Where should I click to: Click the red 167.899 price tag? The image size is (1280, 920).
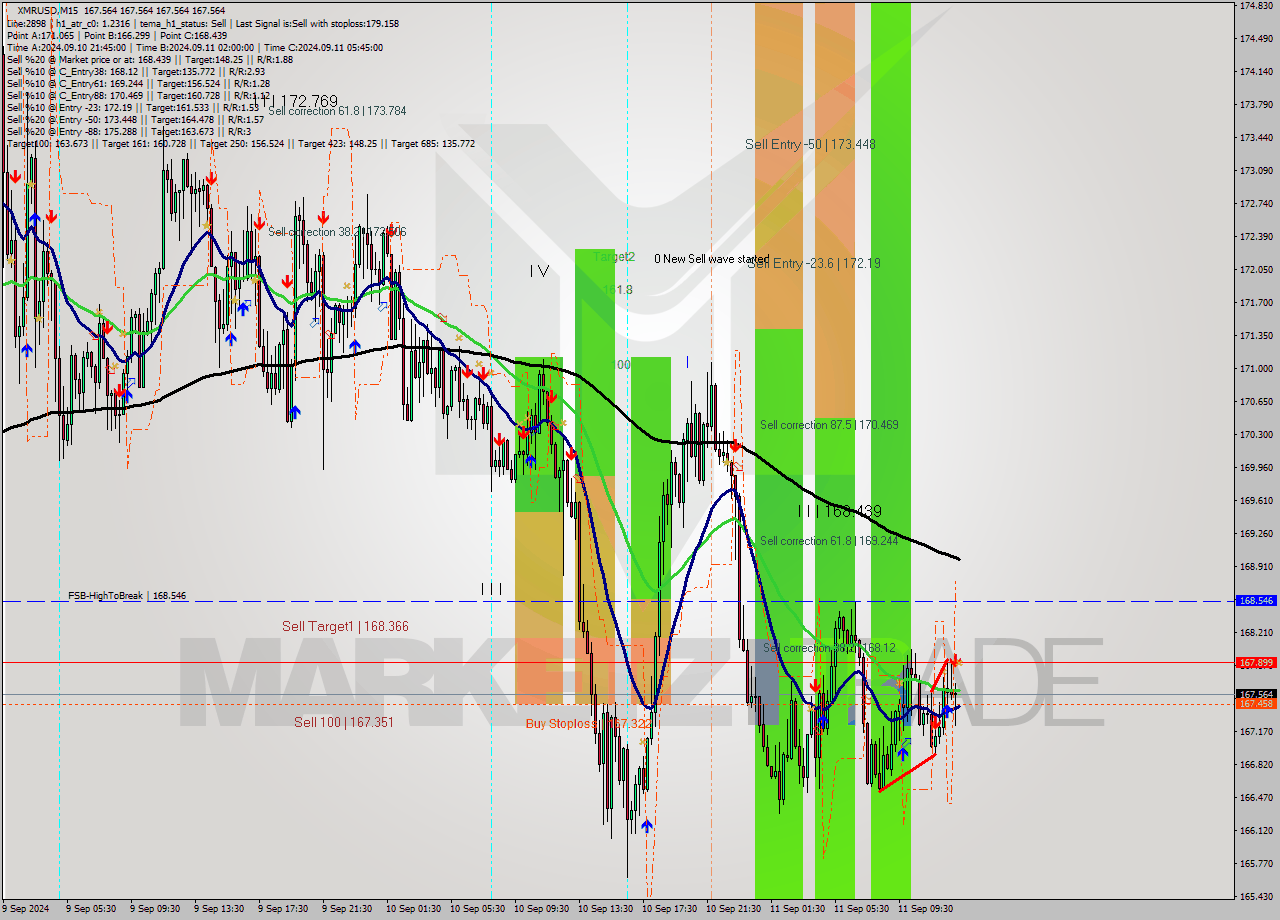pyautogui.click(x=1256, y=662)
